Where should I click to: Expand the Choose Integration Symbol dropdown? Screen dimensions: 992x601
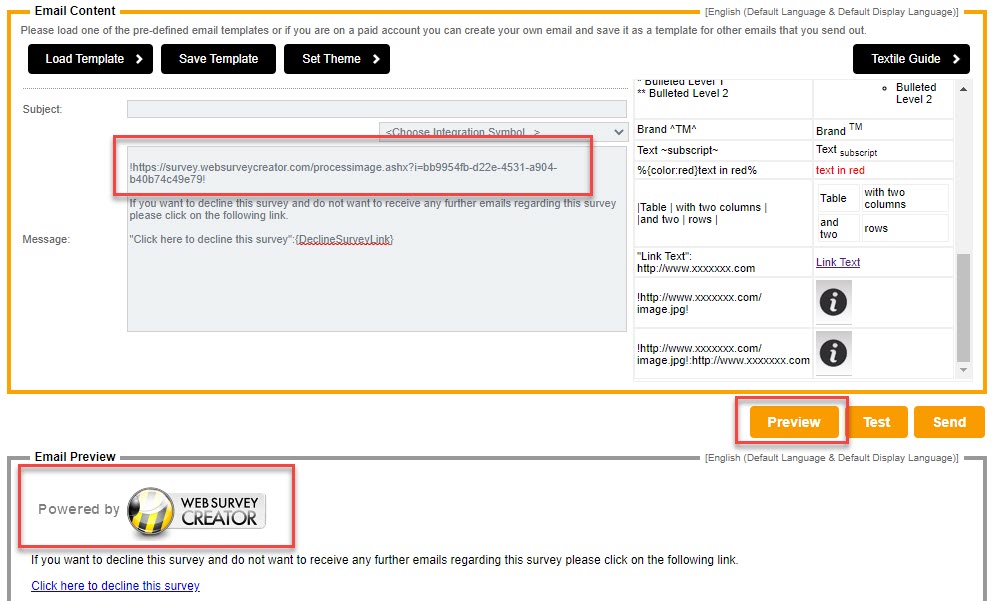503,132
